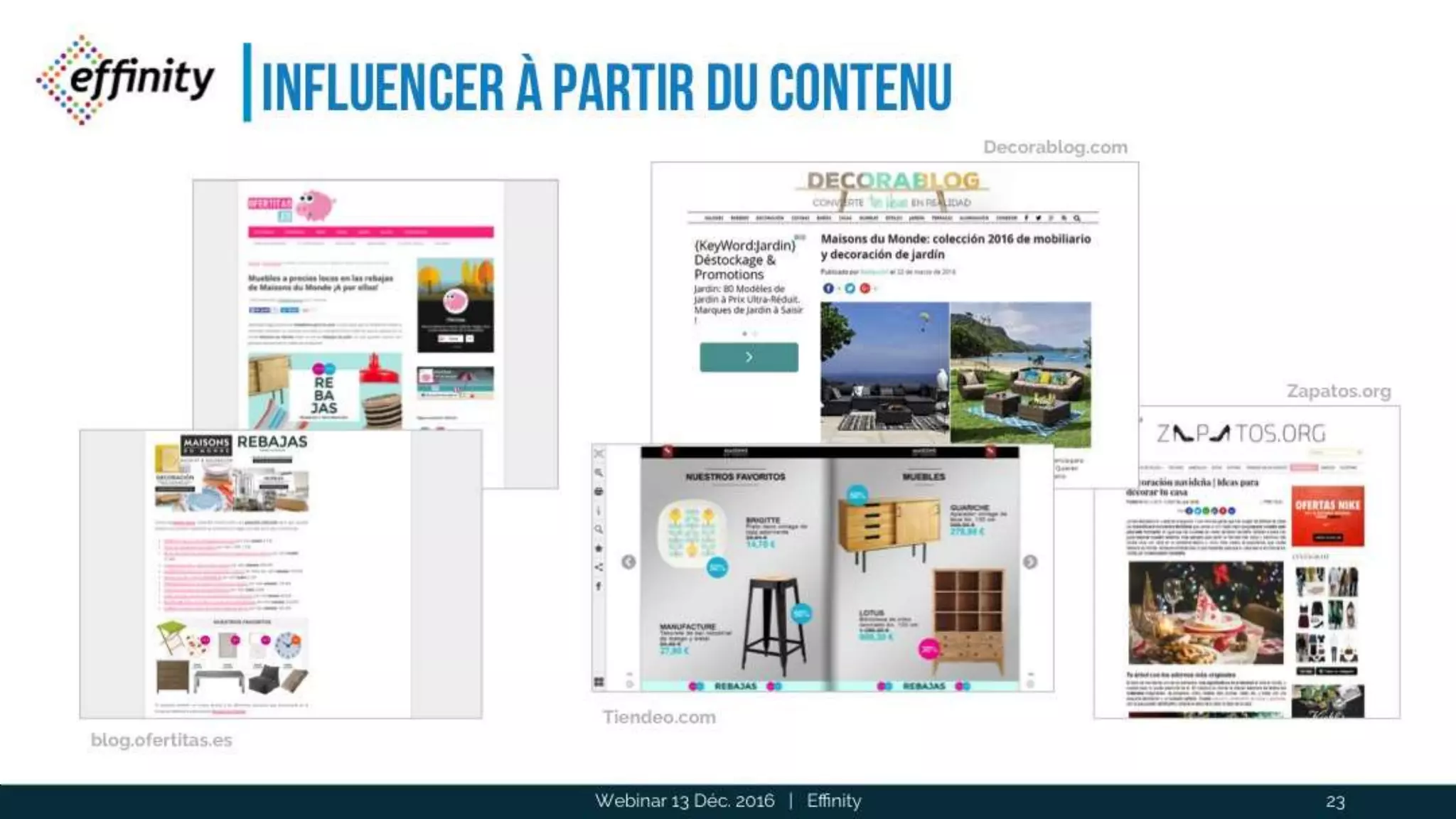Click the wicker garden set on grass photo
This screenshot has height=819, width=1456.
[1020, 373]
